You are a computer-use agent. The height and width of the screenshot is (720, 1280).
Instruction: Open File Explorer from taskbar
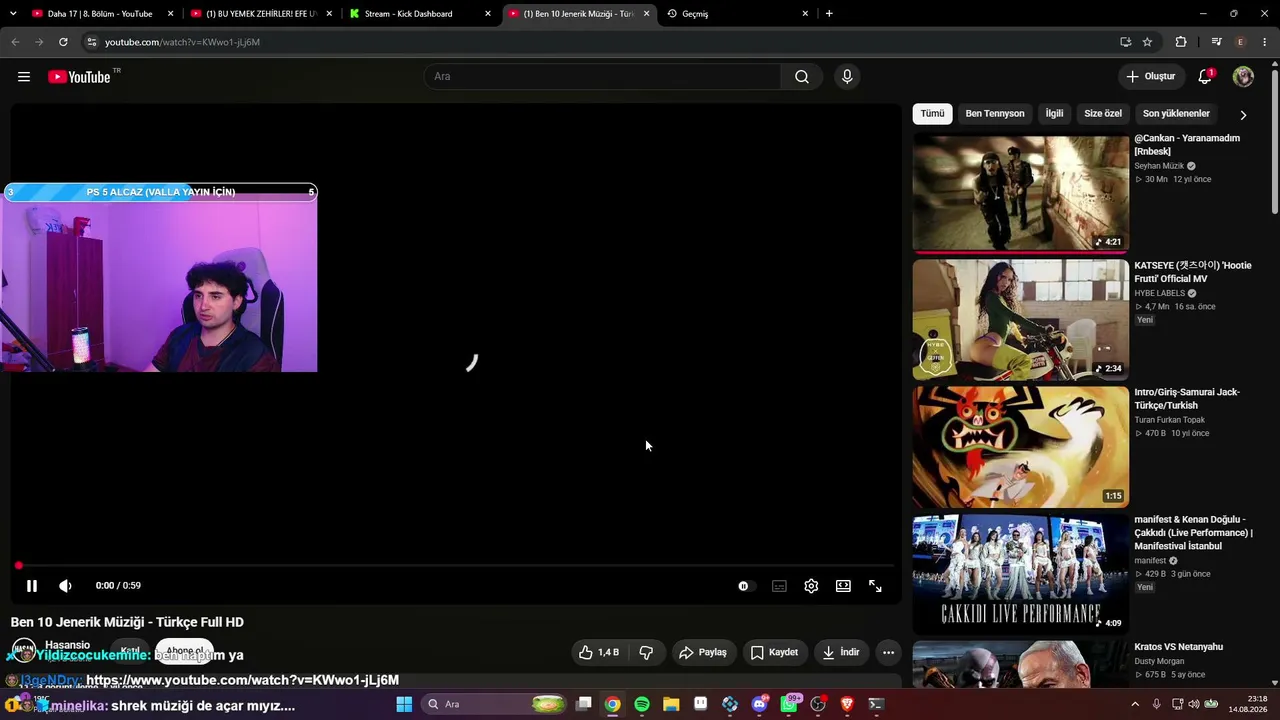pos(671,704)
